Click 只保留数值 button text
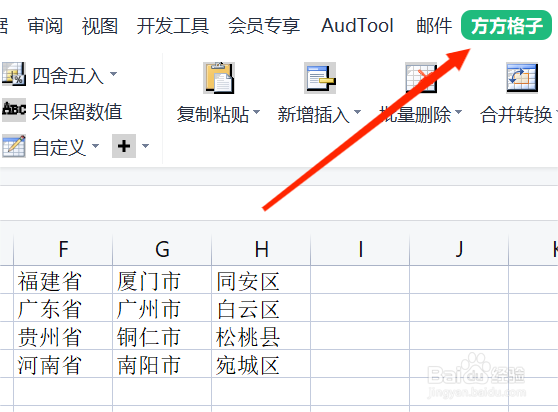 77,112
